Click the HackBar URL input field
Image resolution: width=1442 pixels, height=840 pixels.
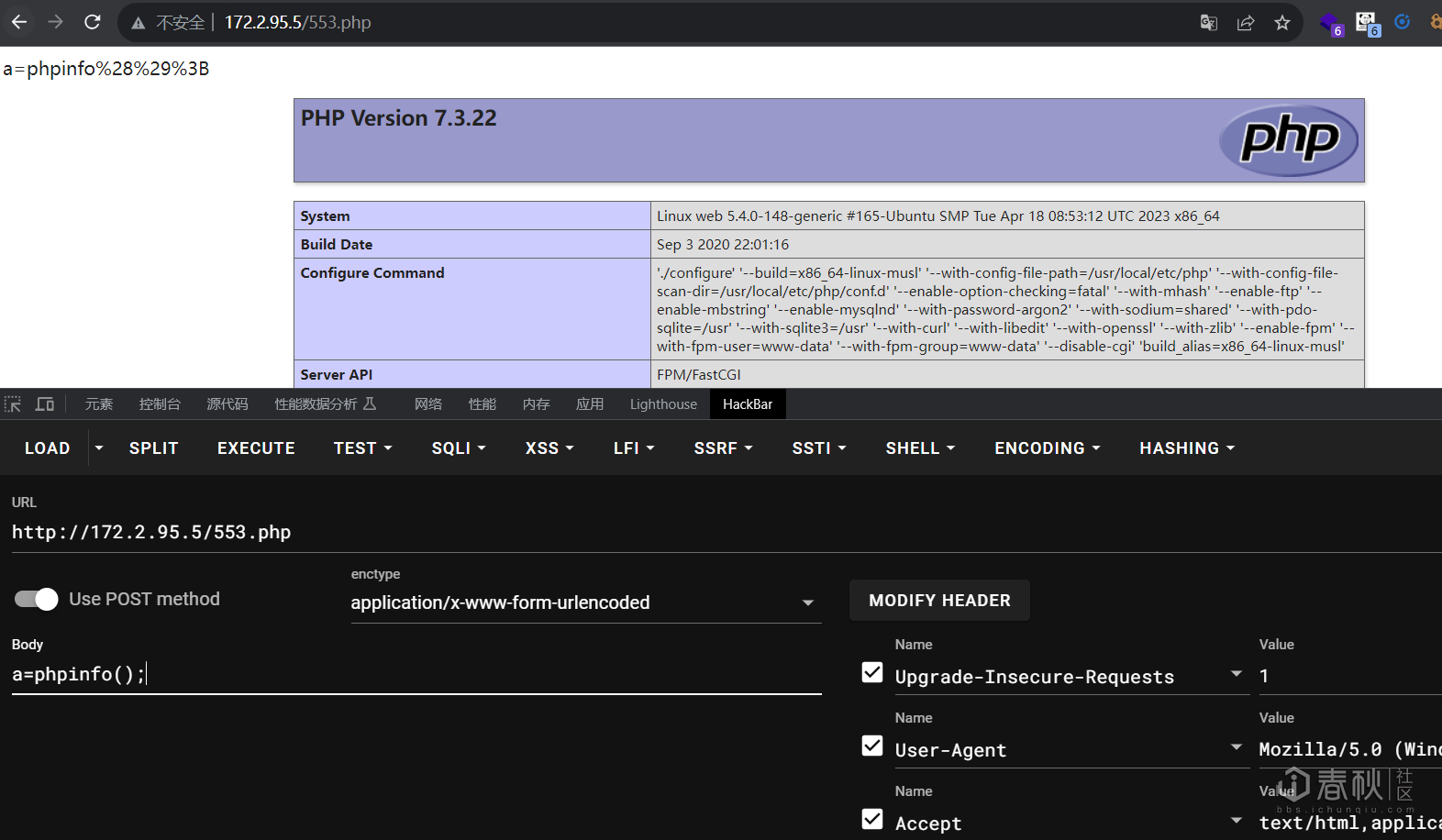coord(725,533)
